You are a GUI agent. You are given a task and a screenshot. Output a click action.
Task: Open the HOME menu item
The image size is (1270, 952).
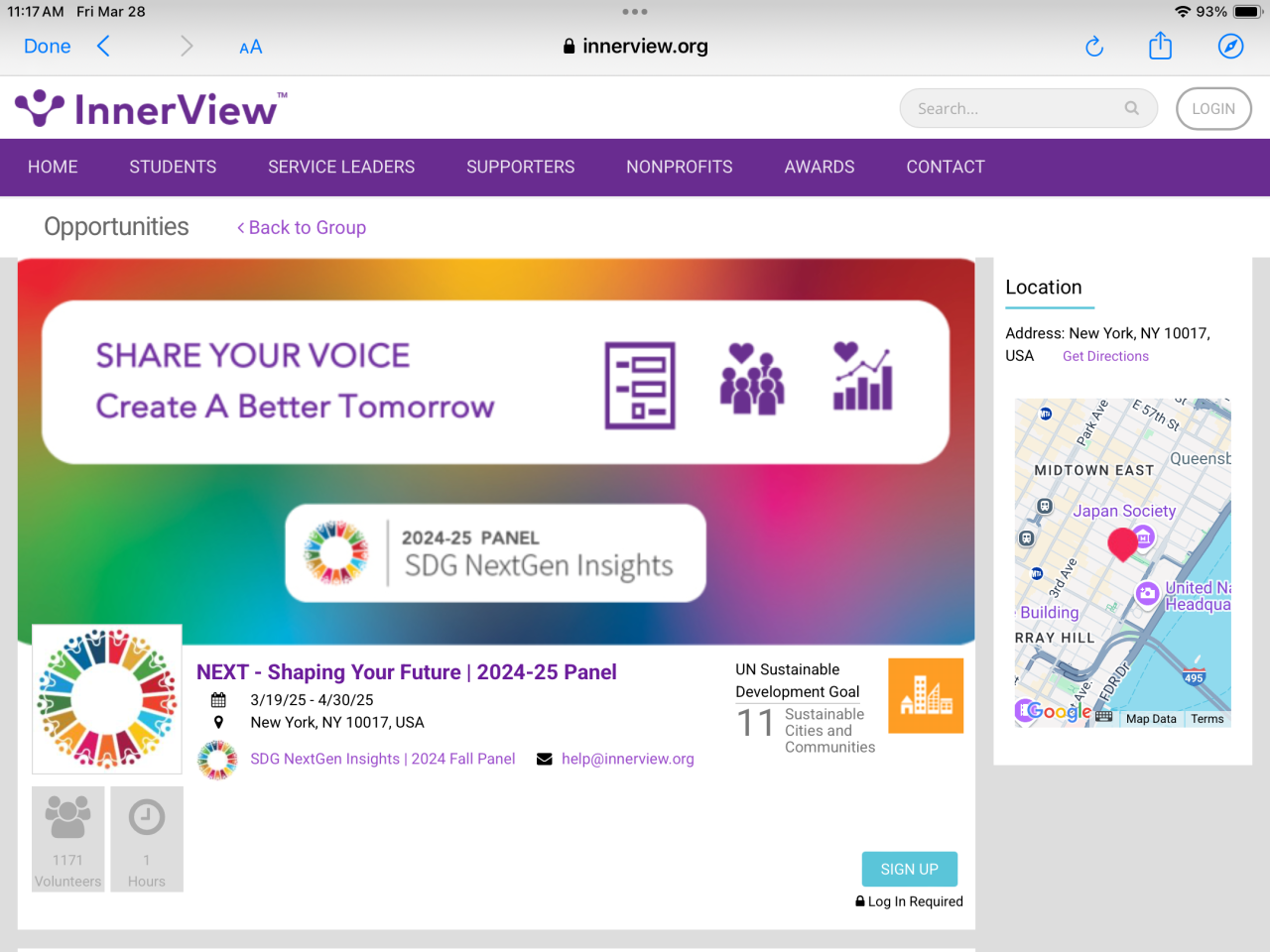[53, 167]
